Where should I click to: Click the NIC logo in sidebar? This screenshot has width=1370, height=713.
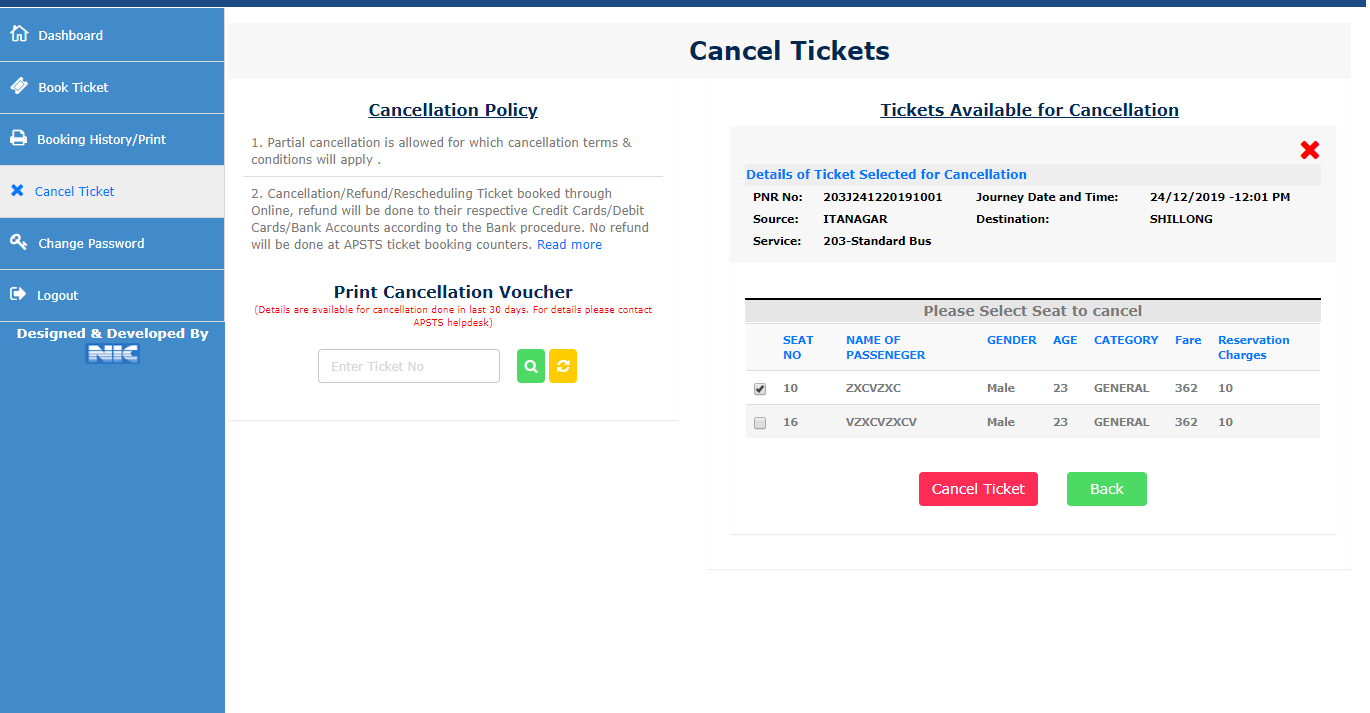[x=112, y=353]
